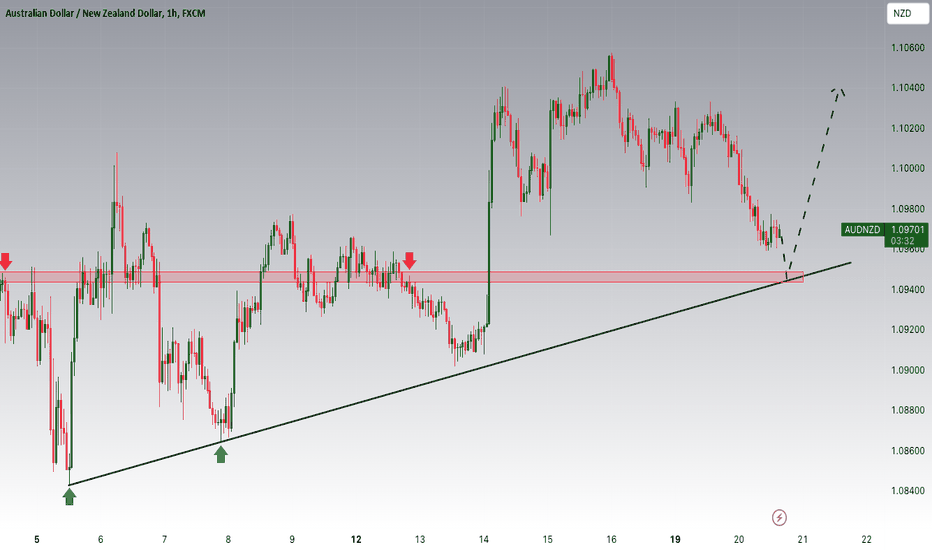Click date label 13 on time axis
The image size is (932, 550).
click(420, 539)
